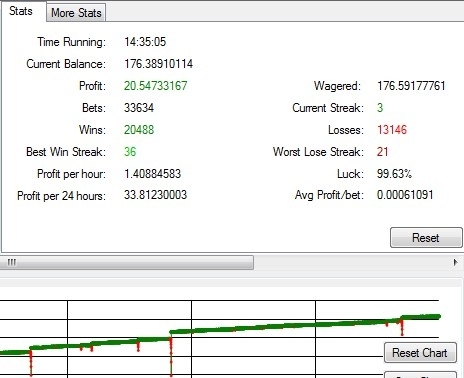Select the Wins count 20488
Viewport: 464px width, 378px height.
tap(139, 130)
